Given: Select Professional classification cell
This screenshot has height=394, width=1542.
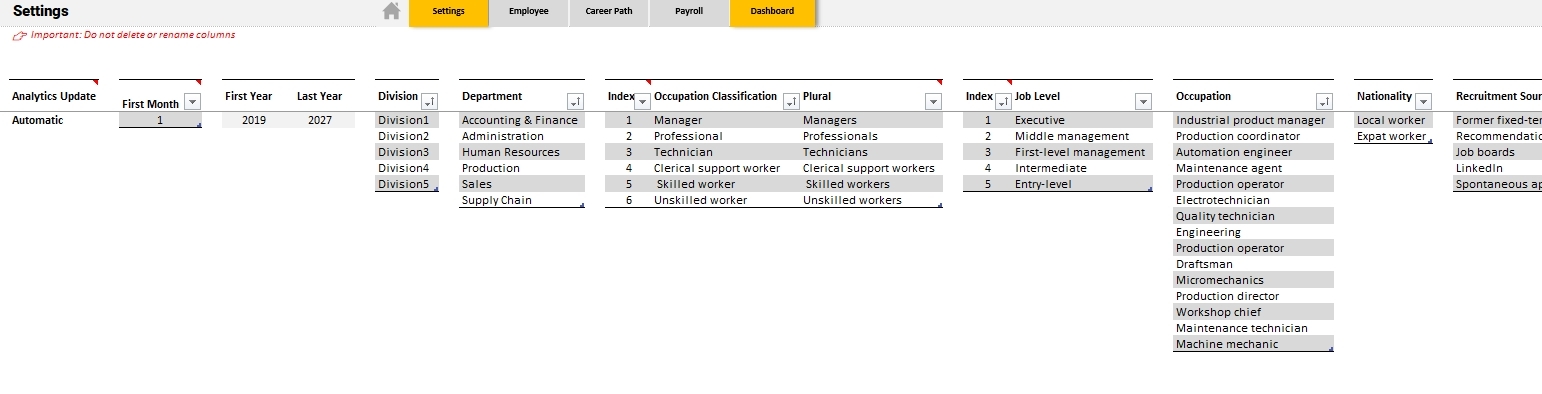Looking at the screenshot, I should click(x=726, y=136).
